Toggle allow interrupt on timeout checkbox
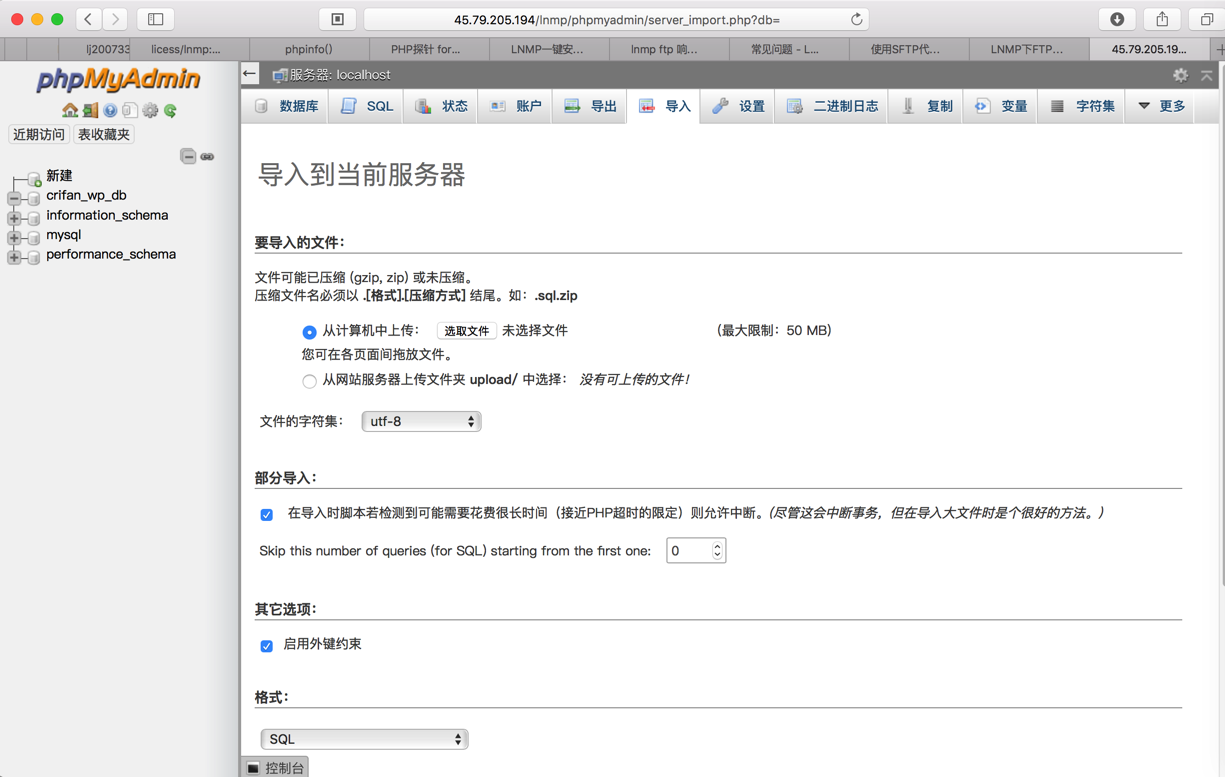Viewport: 1225px width, 777px height. (266, 515)
